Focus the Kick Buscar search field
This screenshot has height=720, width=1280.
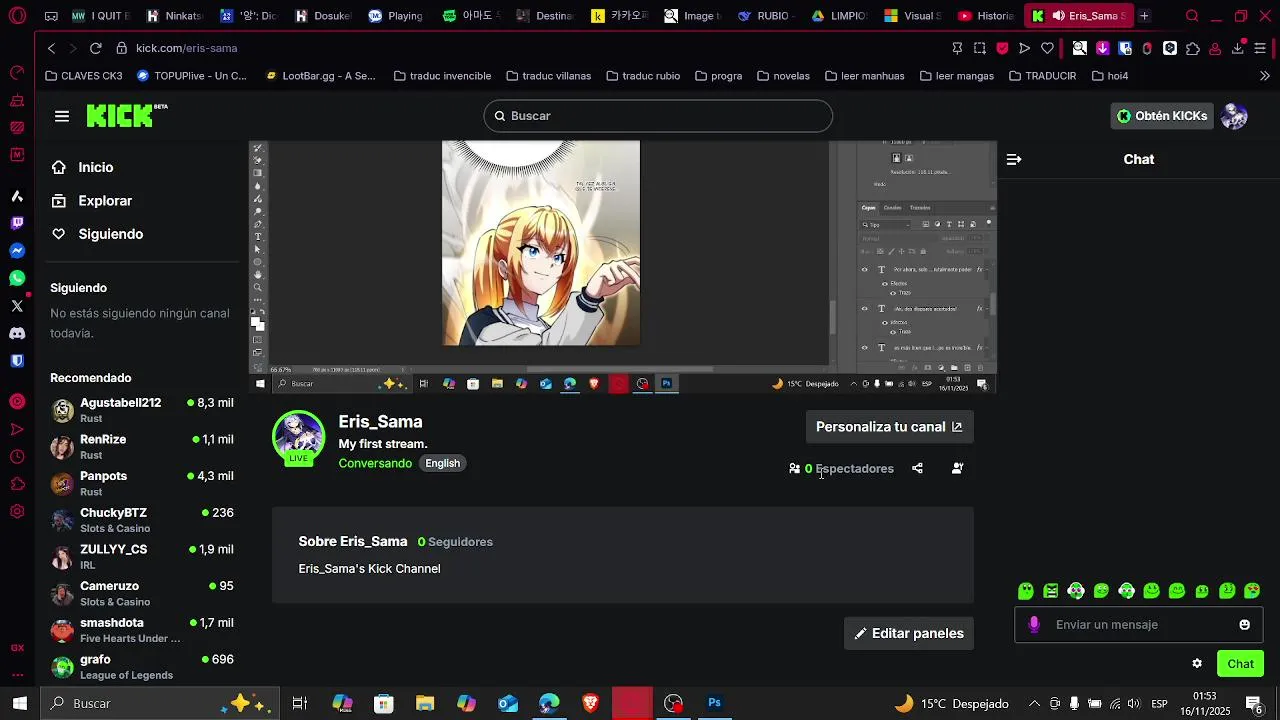[x=658, y=116]
